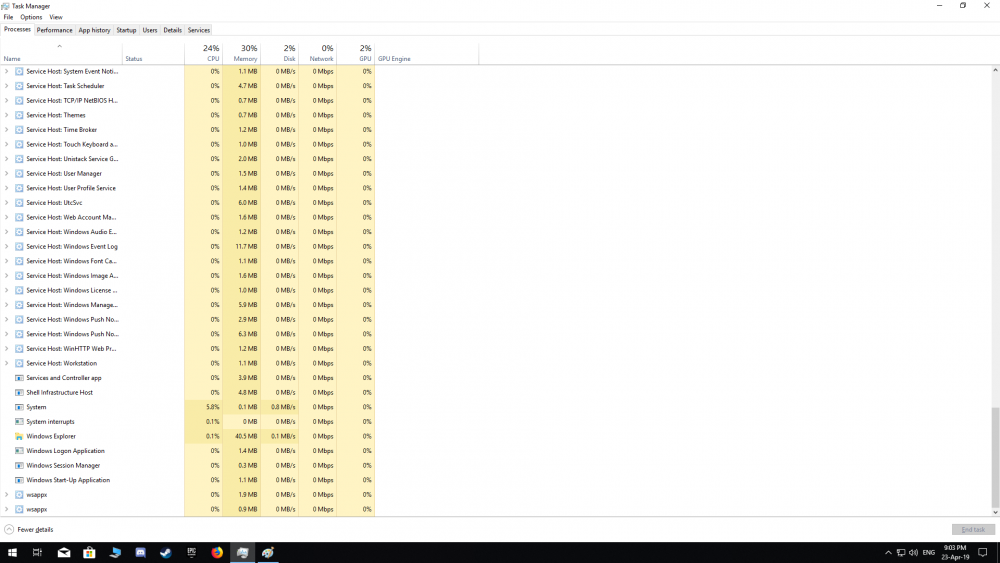1000x563 pixels.
Task: Open Discord from the taskbar
Action: (140, 552)
